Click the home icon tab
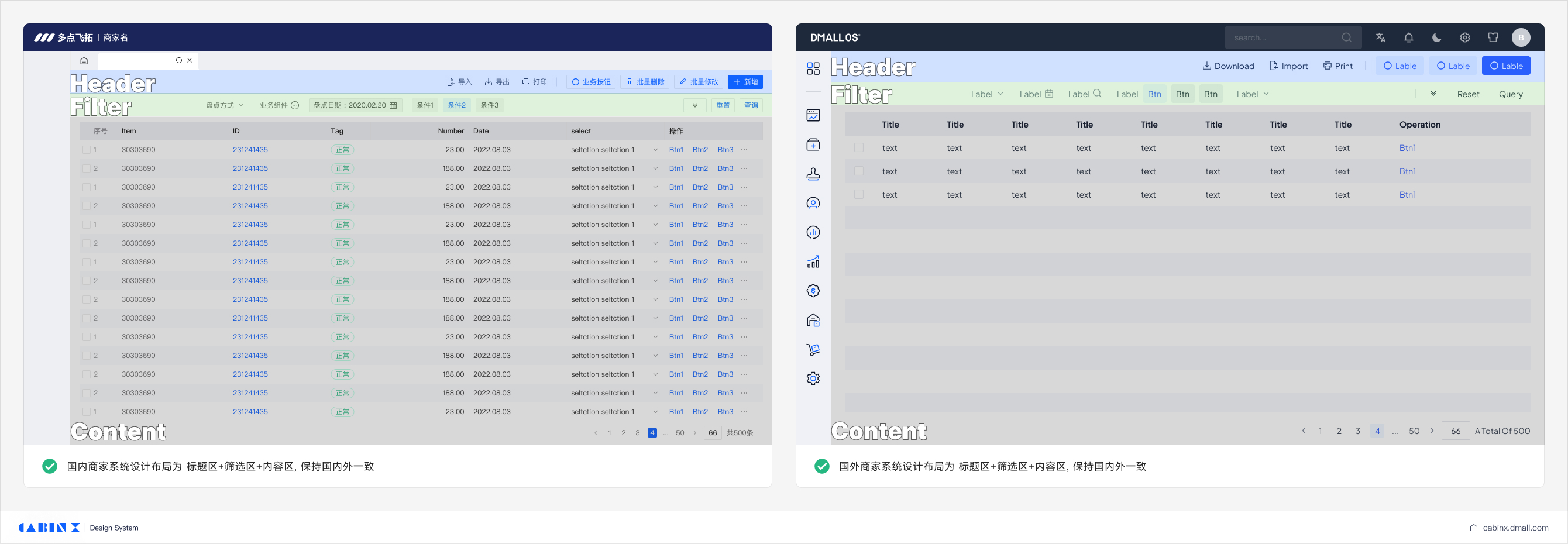The height and width of the screenshot is (544, 1568). click(x=84, y=61)
